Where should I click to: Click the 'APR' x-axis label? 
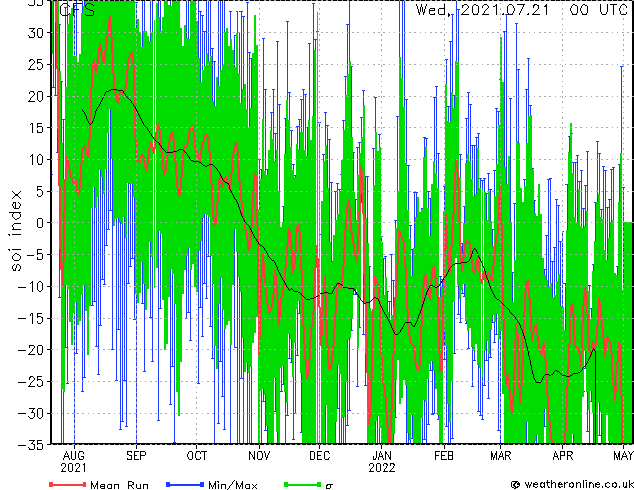562,456
